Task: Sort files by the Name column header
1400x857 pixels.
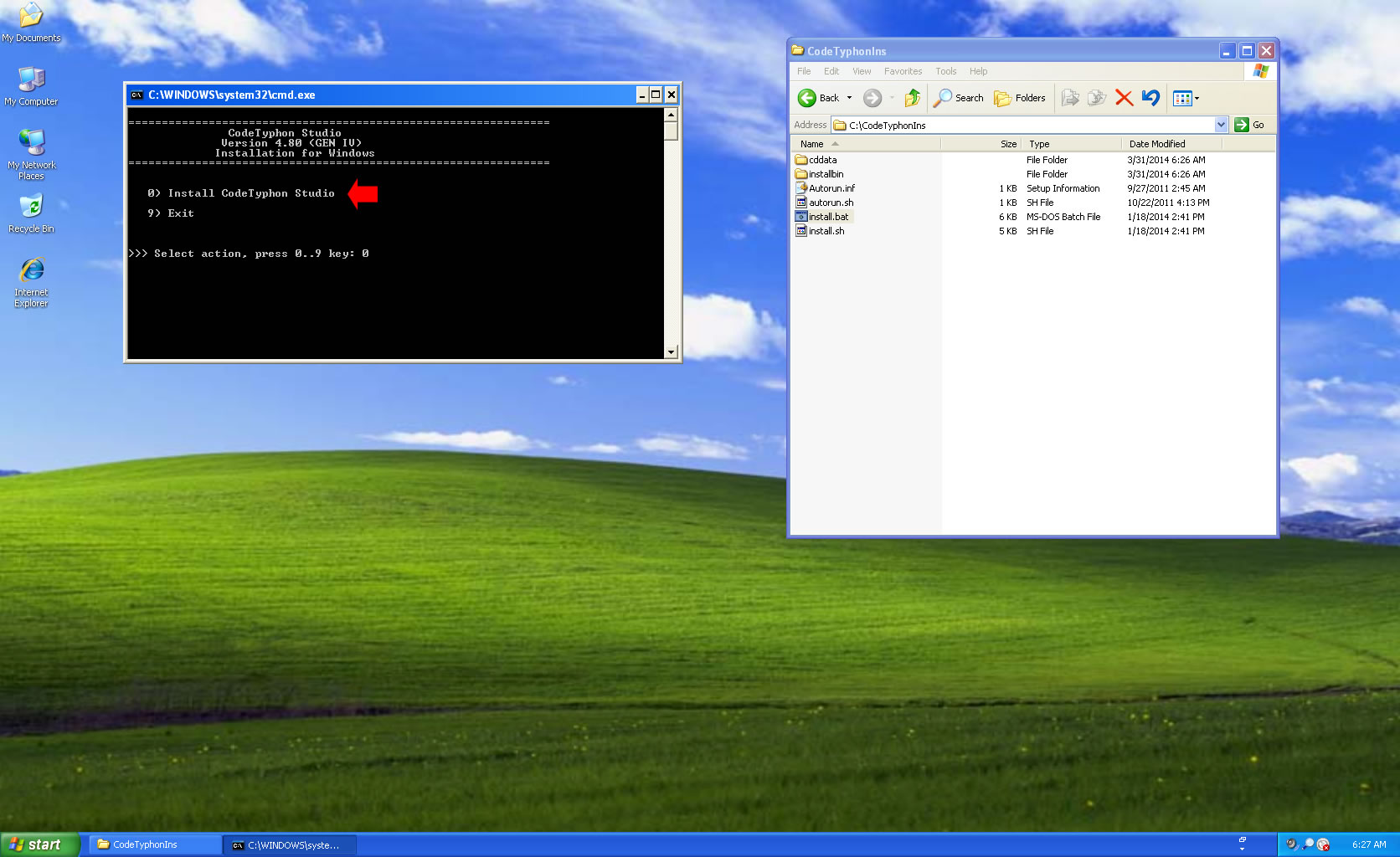Action: [x=866, y=144]
